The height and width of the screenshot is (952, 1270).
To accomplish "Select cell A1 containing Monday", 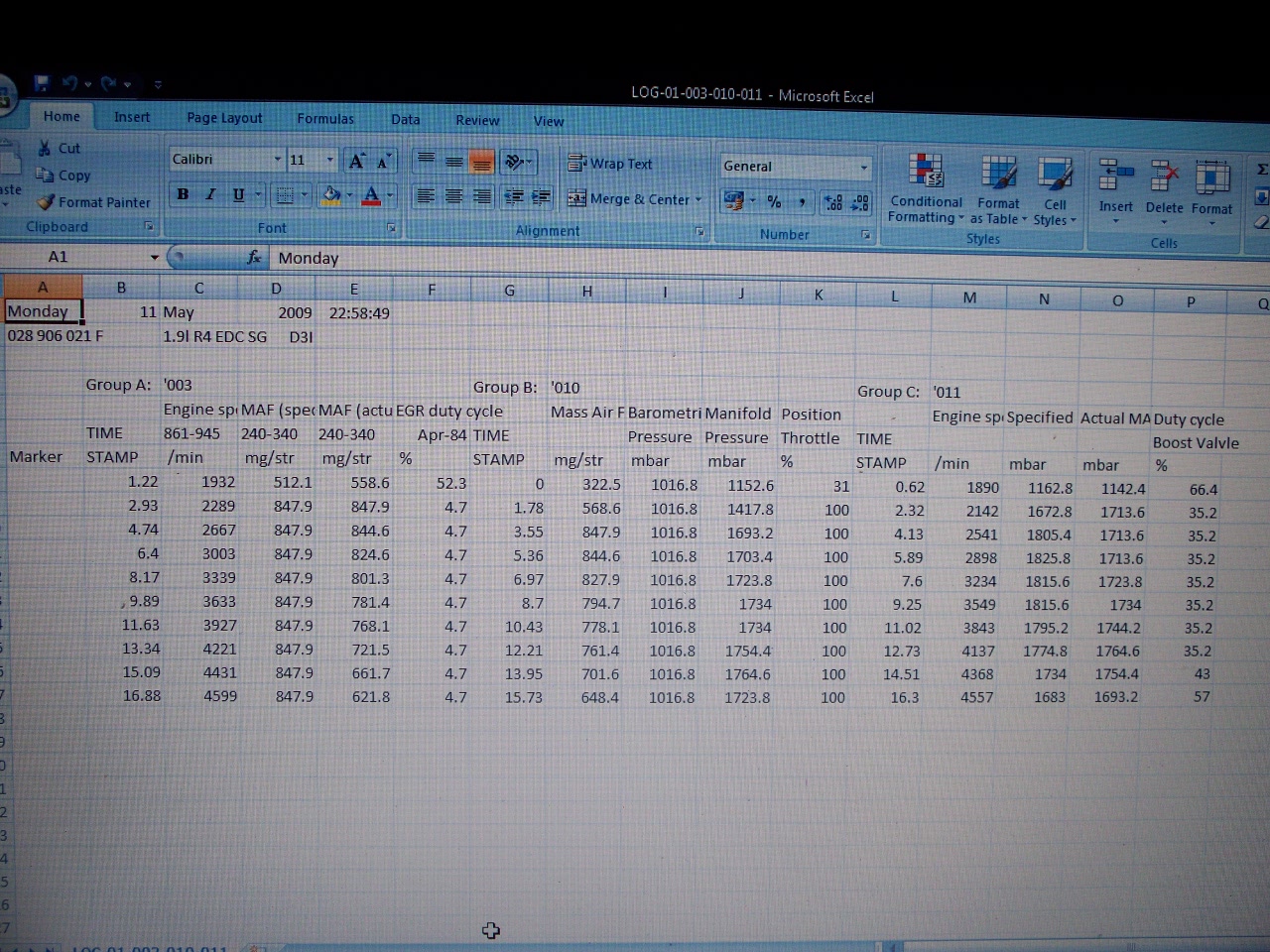I will (43, 311).
